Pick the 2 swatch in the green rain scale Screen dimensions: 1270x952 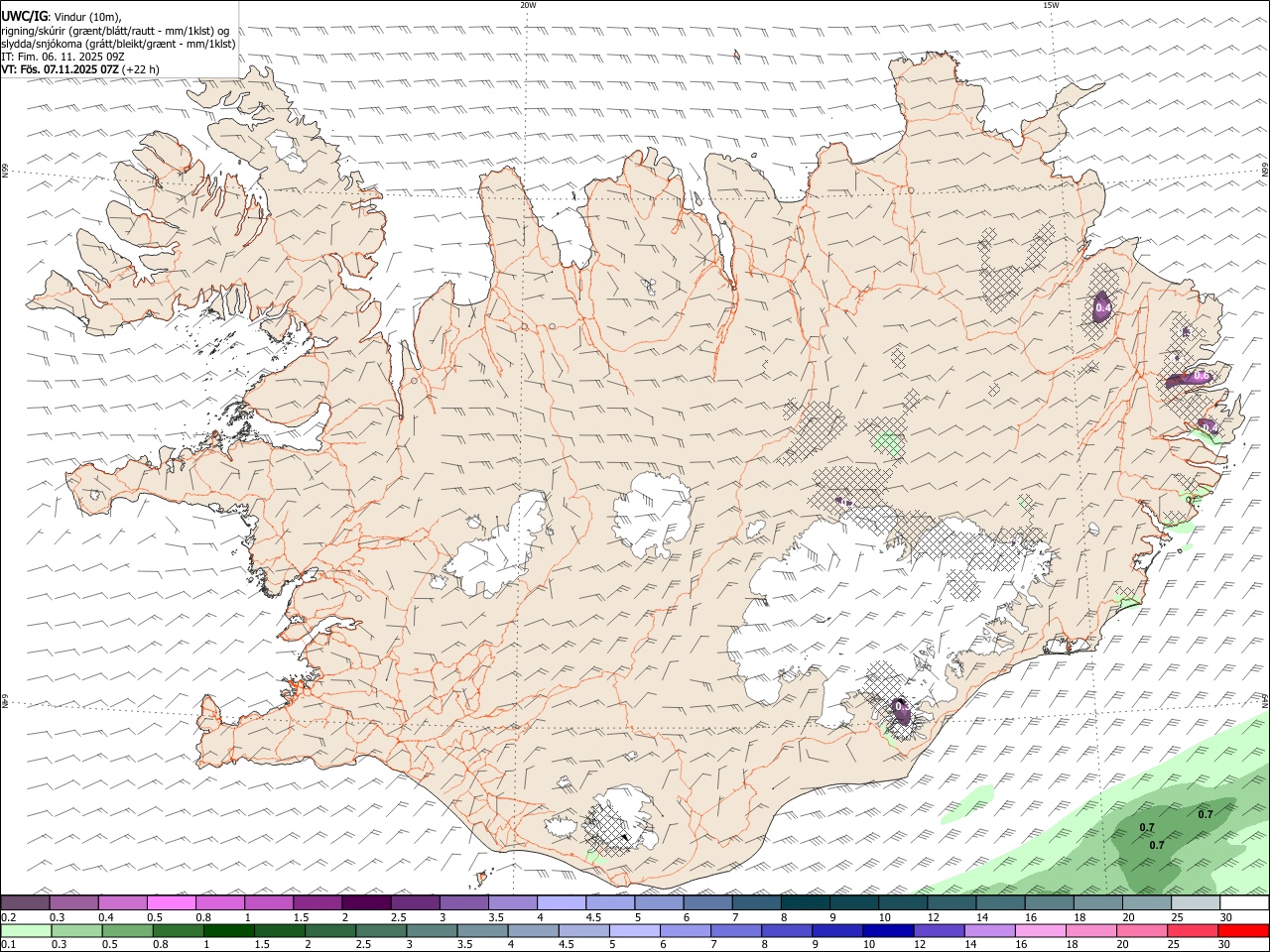click(x=330, y=931)
